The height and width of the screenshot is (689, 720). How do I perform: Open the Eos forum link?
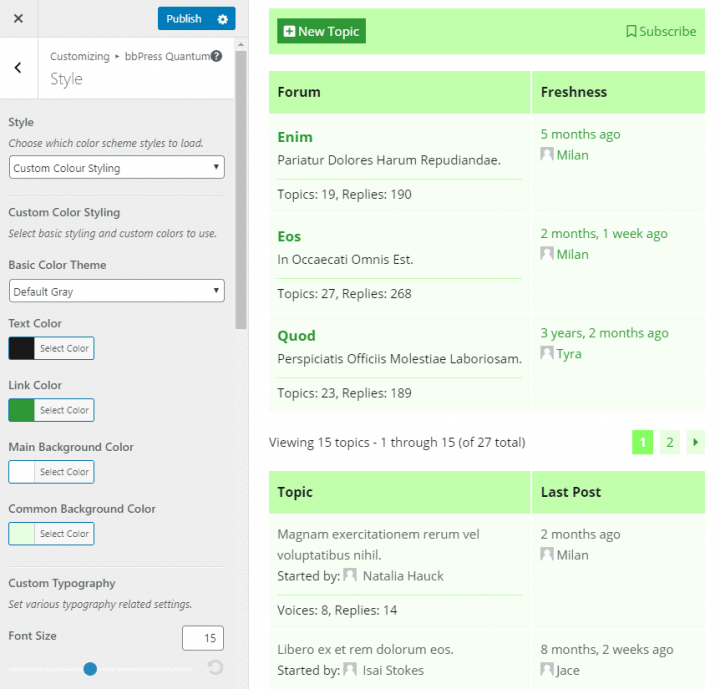[289, 236]
